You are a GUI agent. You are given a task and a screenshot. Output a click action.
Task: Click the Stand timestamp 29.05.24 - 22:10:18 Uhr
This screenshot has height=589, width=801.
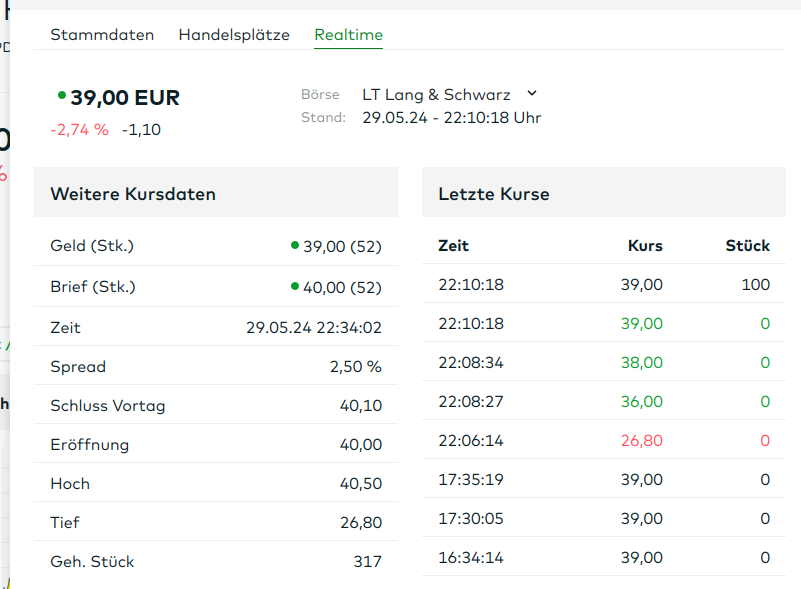451,118
